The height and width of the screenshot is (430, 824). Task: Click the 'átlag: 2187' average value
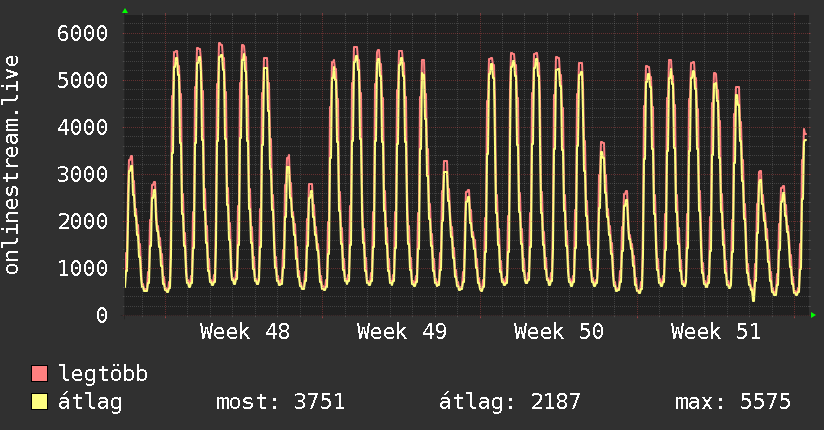(x=509, y=402)
